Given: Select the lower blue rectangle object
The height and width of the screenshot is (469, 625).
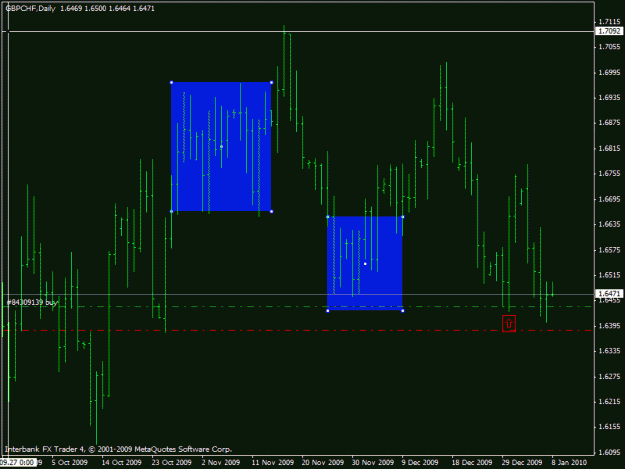Looking at the screenshot, I should click(365, 263).
